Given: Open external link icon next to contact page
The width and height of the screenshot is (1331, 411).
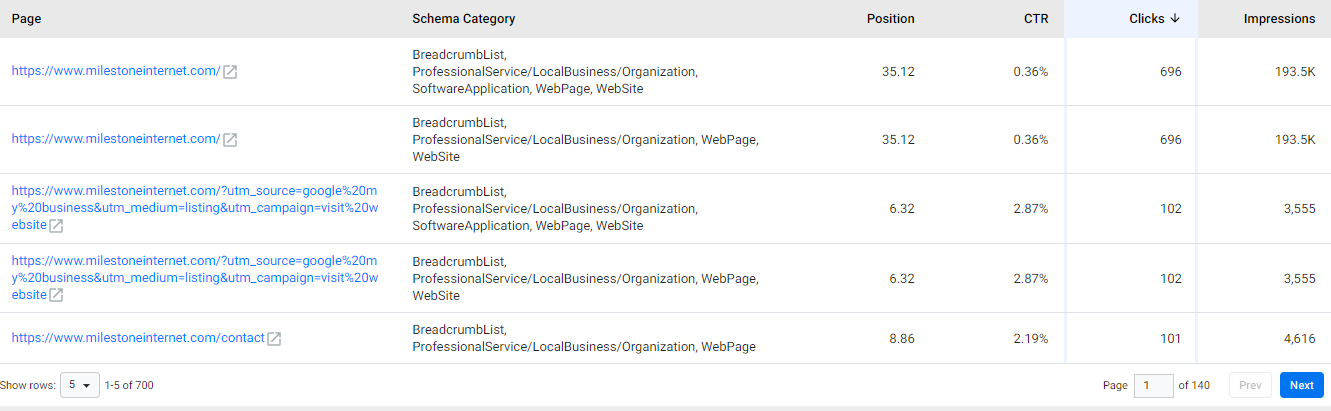Looking at the screenshot, I should tap(274, 339).
